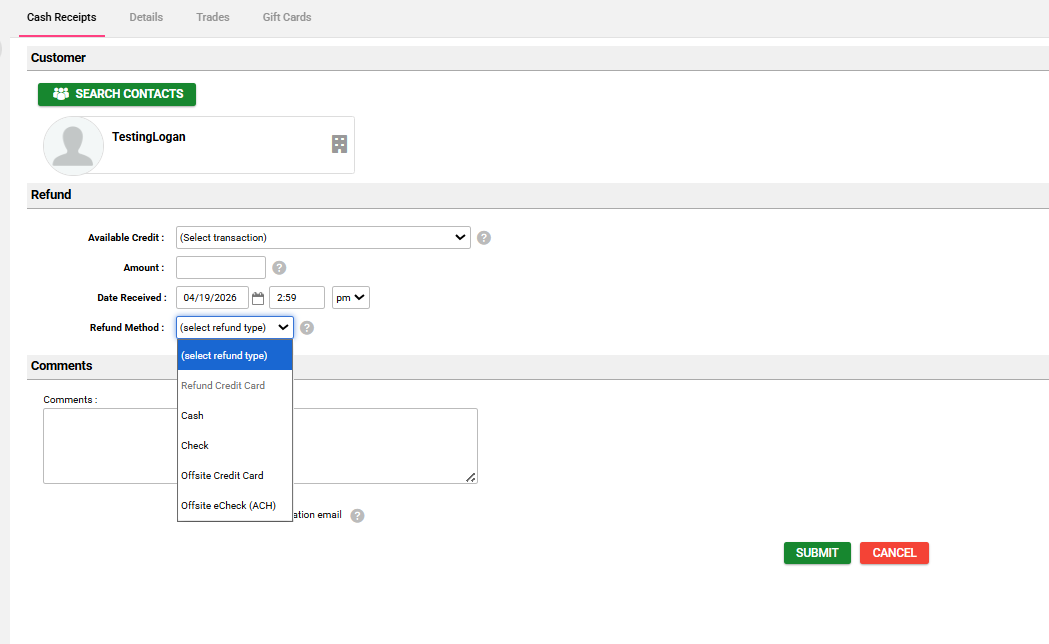Switch to the Details tab
1049x644 pixels.
coord(146,17)
